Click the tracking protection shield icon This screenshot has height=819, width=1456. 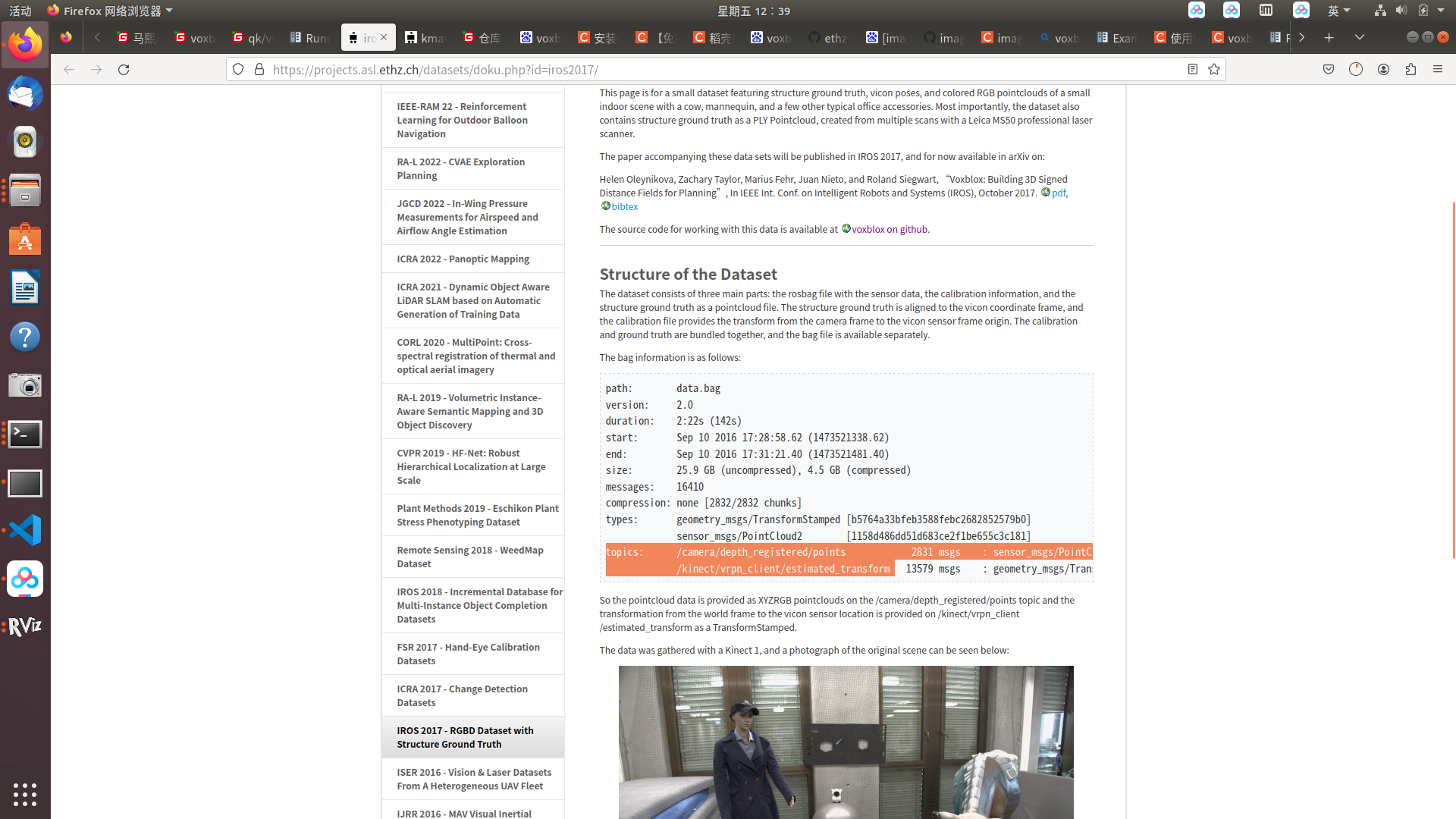click(238, 69)
